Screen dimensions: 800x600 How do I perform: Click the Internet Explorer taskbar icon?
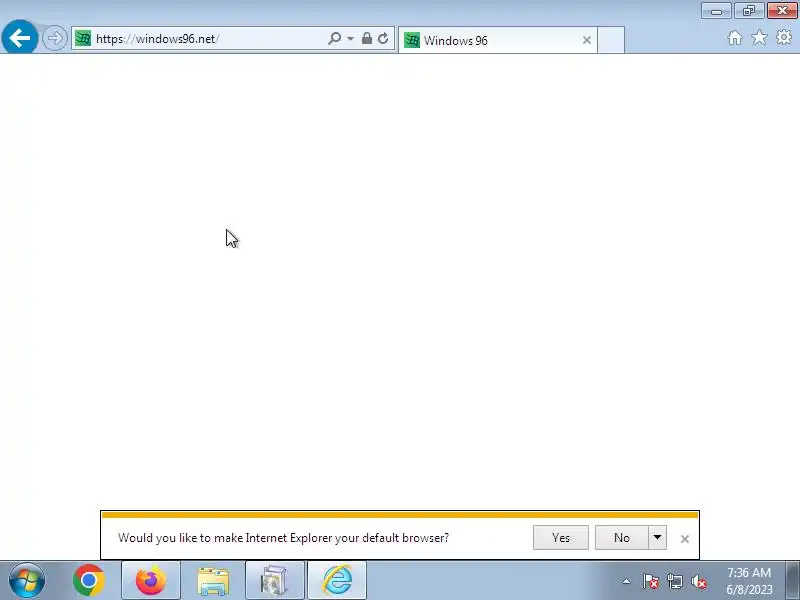pos(337,580)
